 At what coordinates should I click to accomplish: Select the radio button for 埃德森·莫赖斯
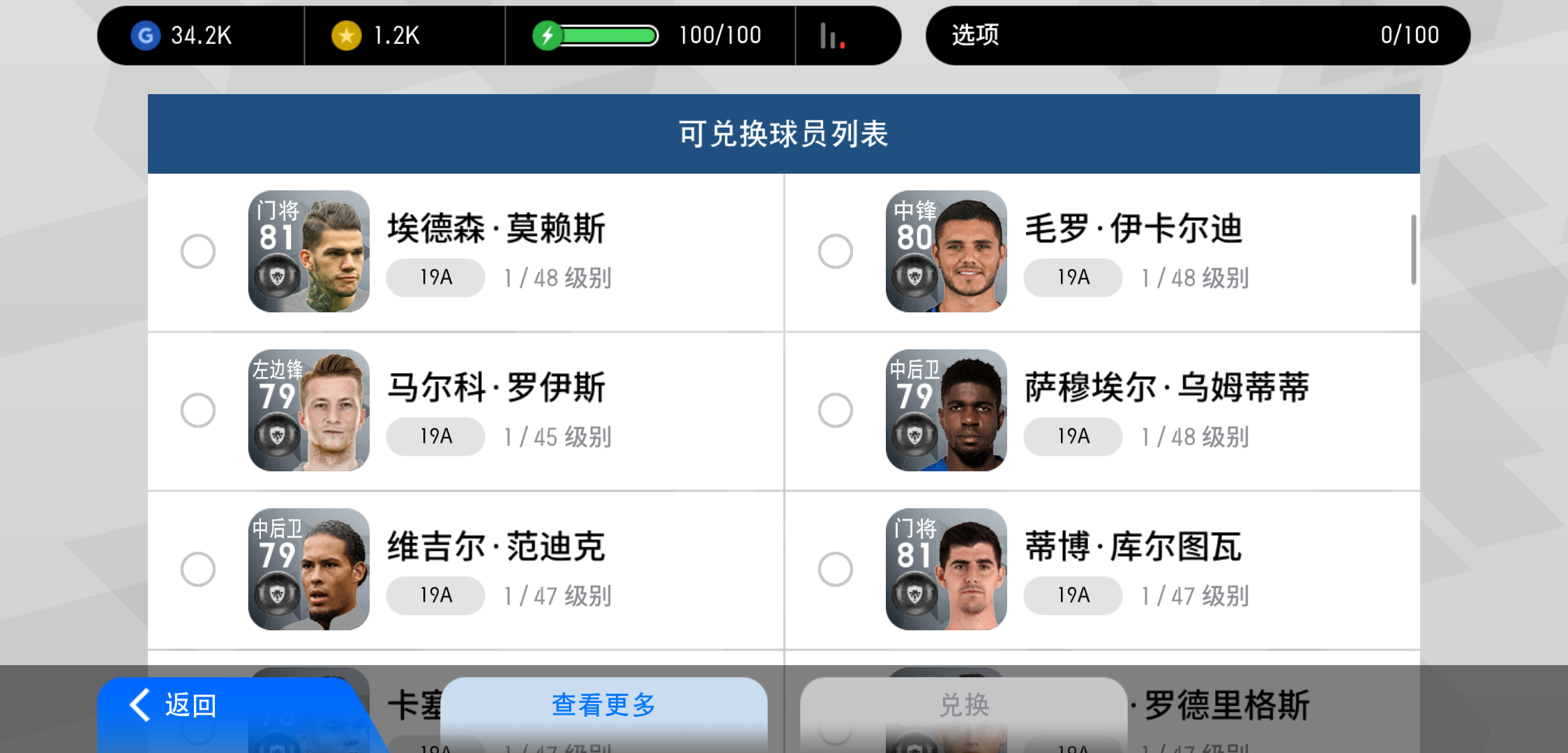coord(198,251)
